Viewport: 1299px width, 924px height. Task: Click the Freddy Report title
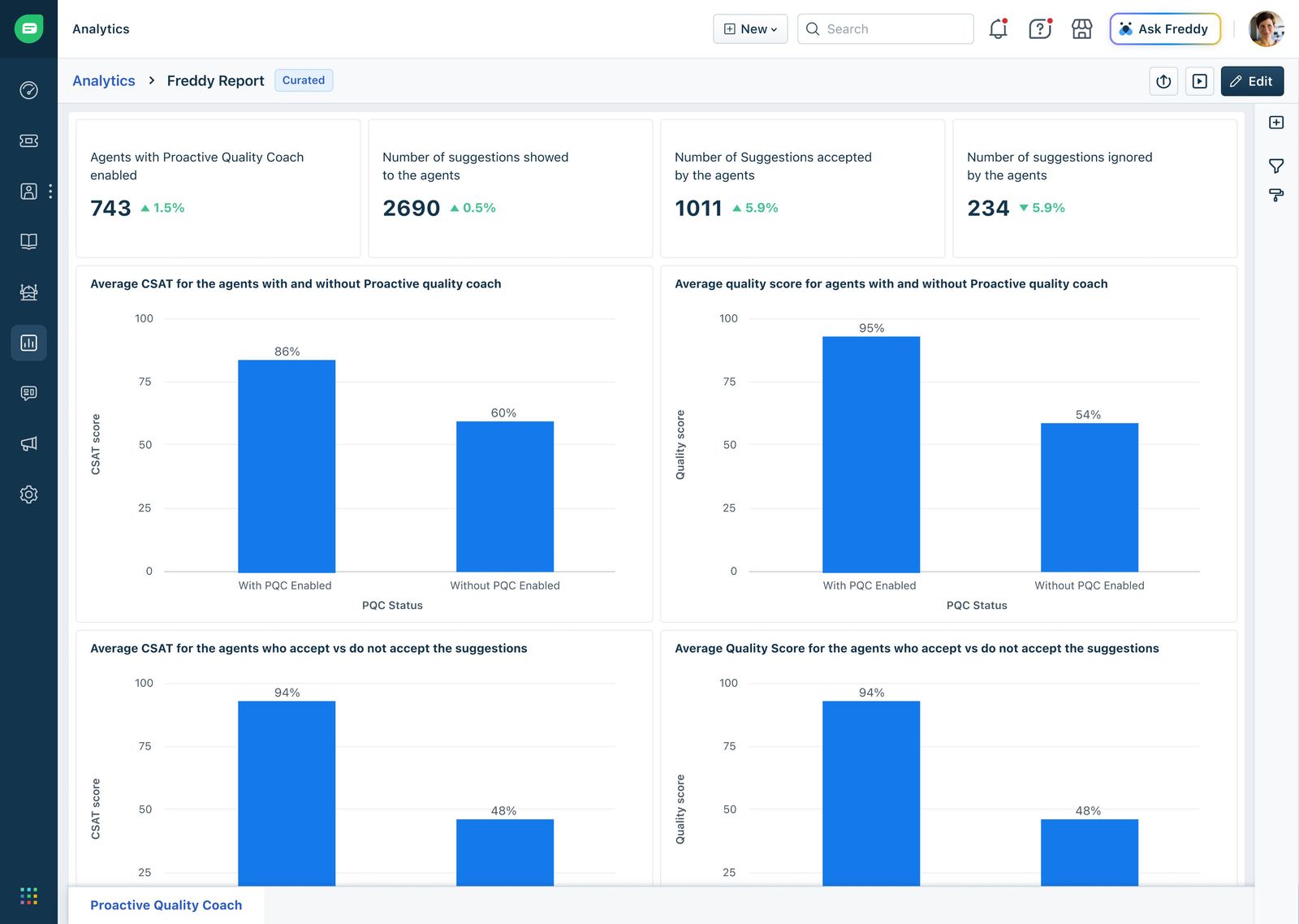click(x=216, y=80)
